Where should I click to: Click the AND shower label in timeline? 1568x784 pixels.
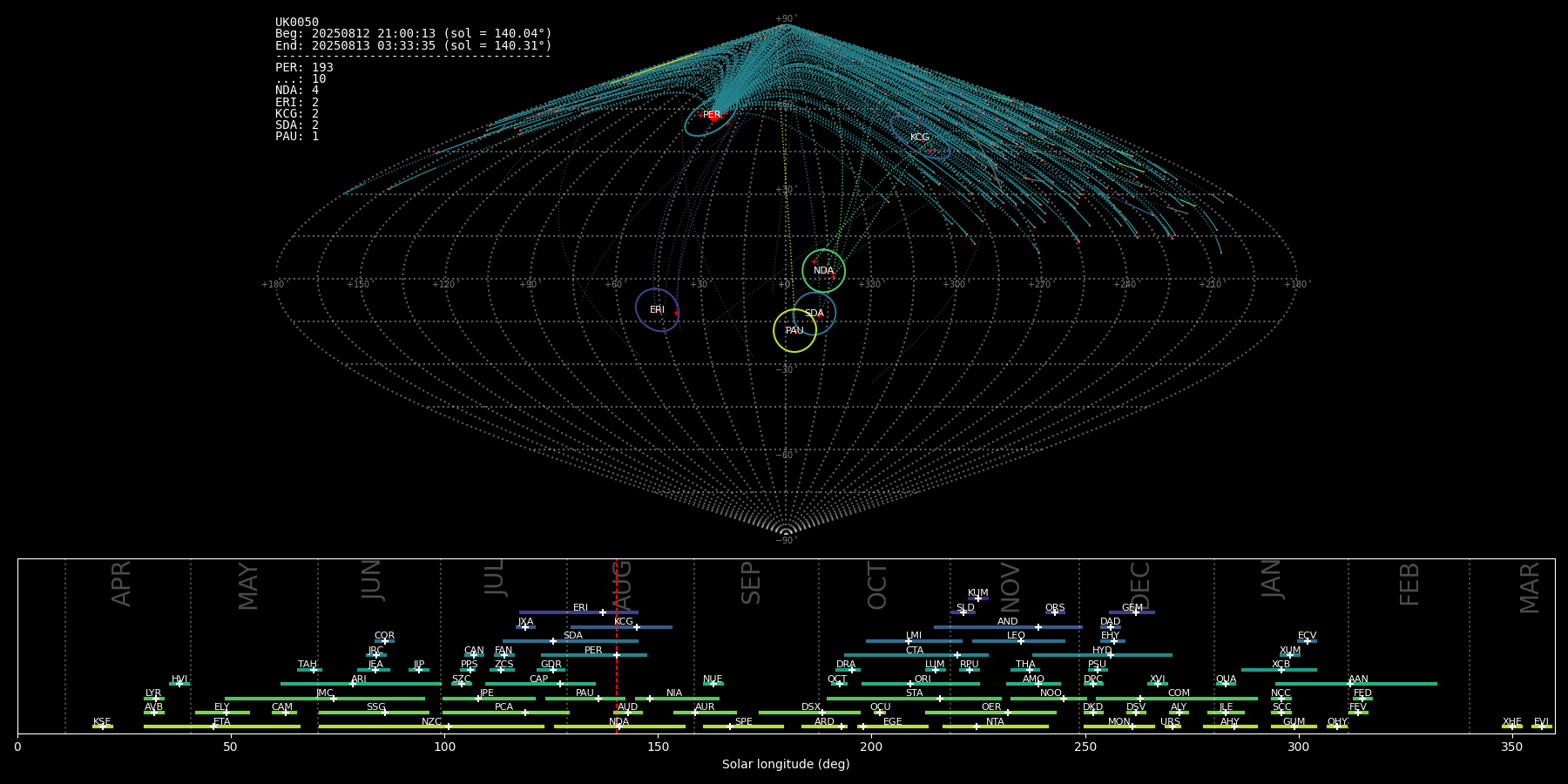pos(1008,622)
